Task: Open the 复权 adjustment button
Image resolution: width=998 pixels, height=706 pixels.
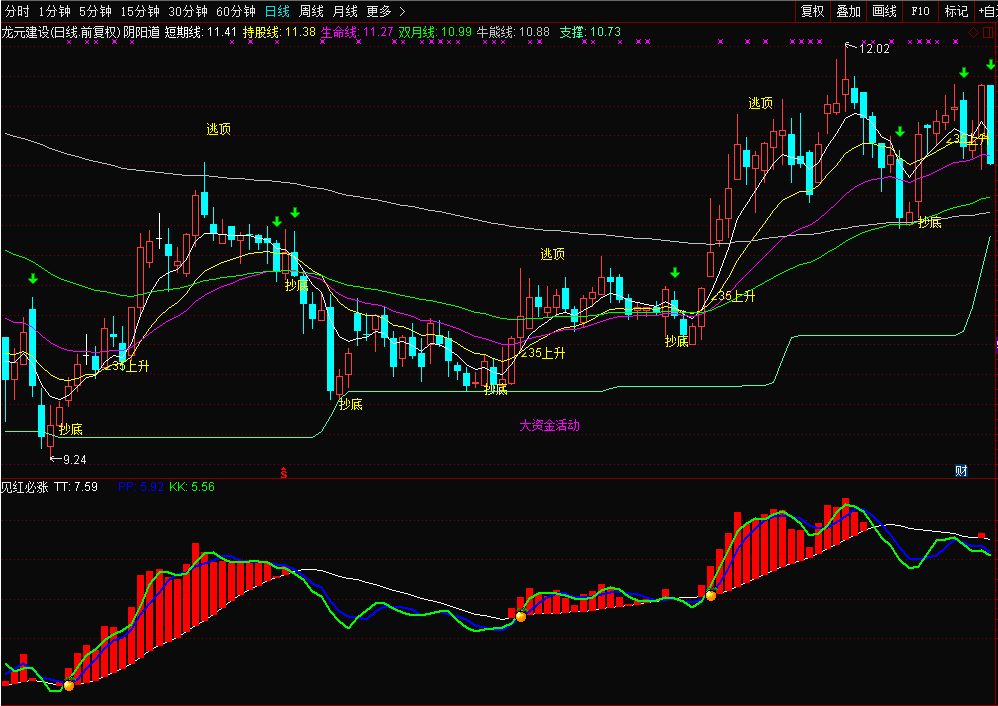Action: click(812, 11)
